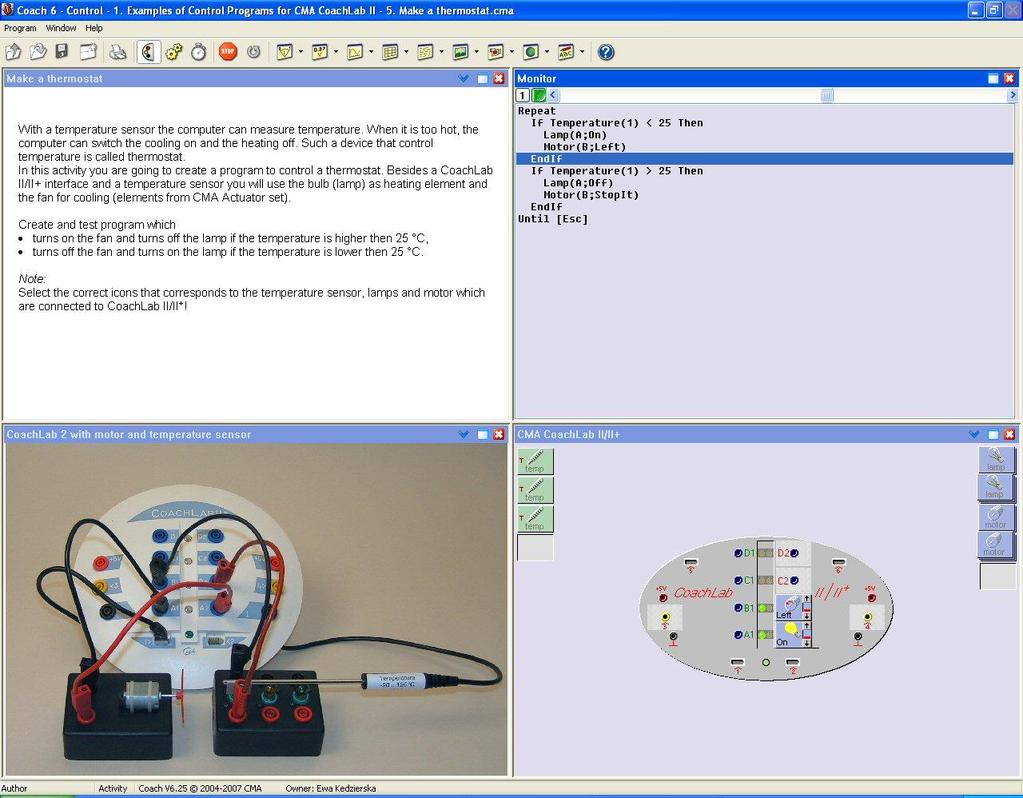Select the Lamp(A;On) program line
The image size is (1023, 798).
575,135
